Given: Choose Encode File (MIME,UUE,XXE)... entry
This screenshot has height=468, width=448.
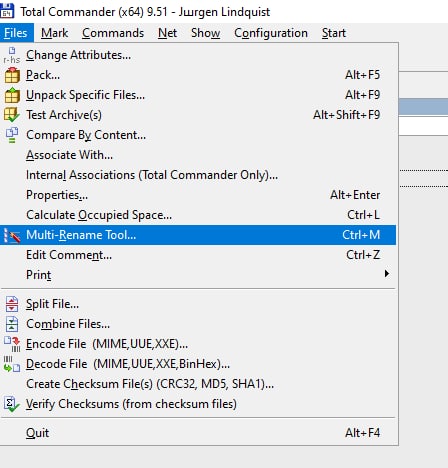Looking at the screenshot, I should click(198, 344).
